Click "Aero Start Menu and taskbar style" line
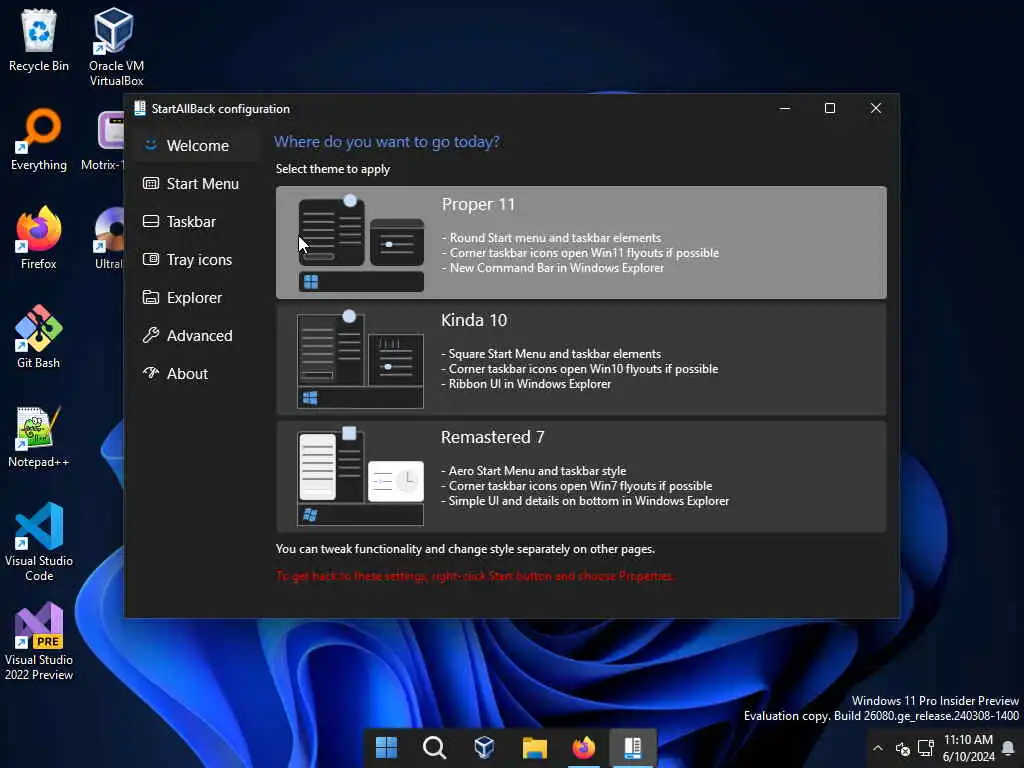Viewport: 1024px width, 768px height. pyautogui.click(x=534, y=471)
